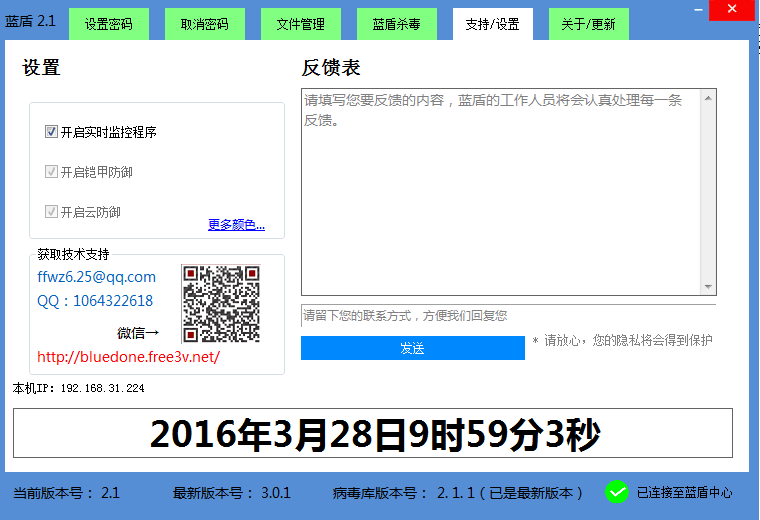Close the window with the red button
The width and height of the screenshot is (760, 520).
click(732, 10)
